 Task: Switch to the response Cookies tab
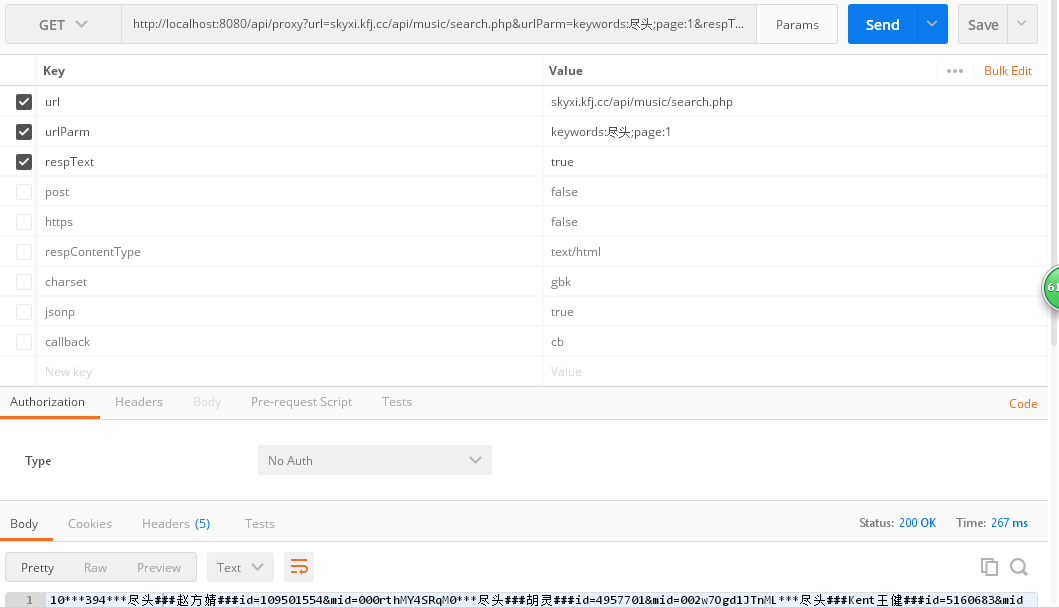pyautogui.click(x=90, y=524)
